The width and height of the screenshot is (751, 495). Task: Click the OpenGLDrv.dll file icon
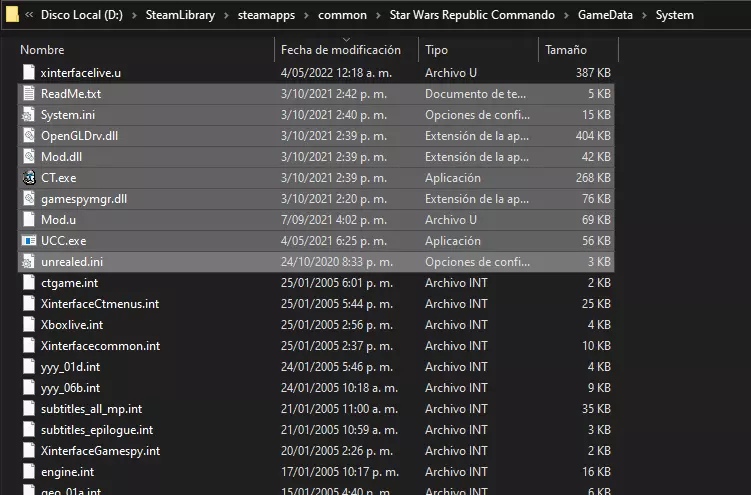[29, 136]
